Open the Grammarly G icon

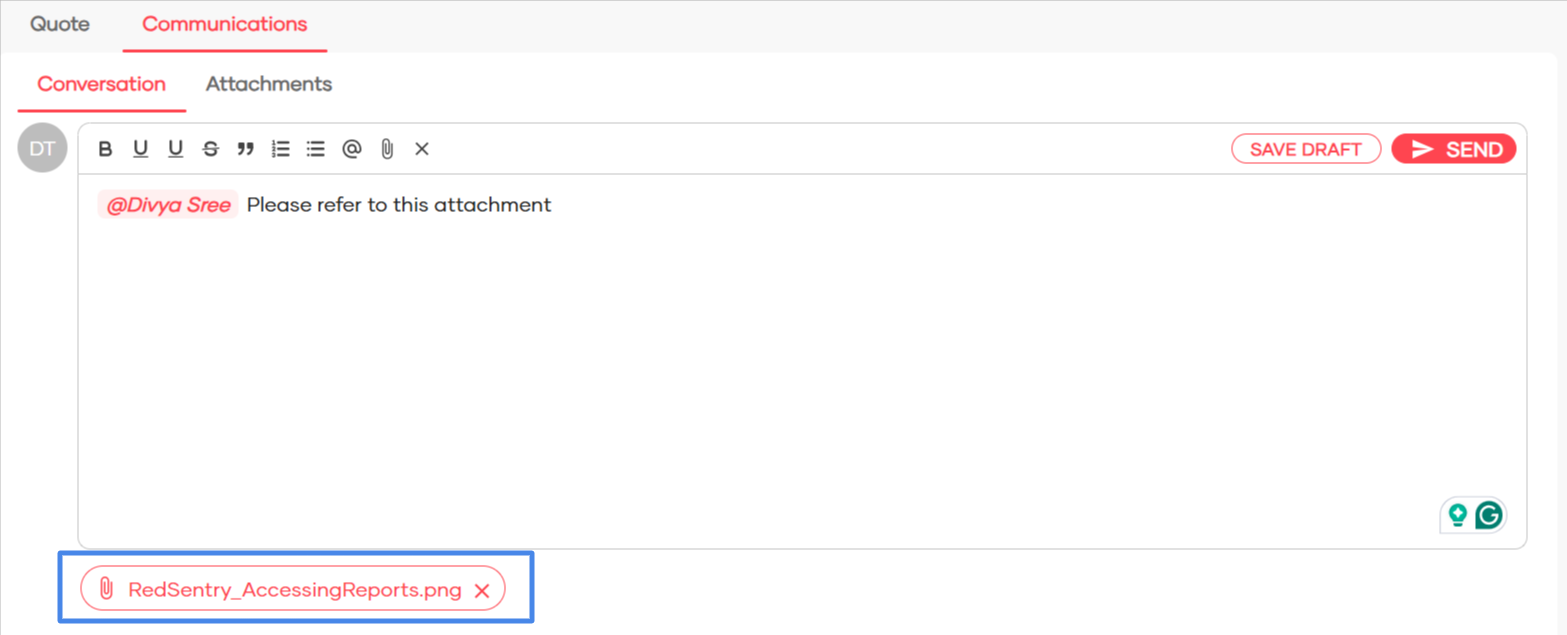click(x=1489, y=515)
